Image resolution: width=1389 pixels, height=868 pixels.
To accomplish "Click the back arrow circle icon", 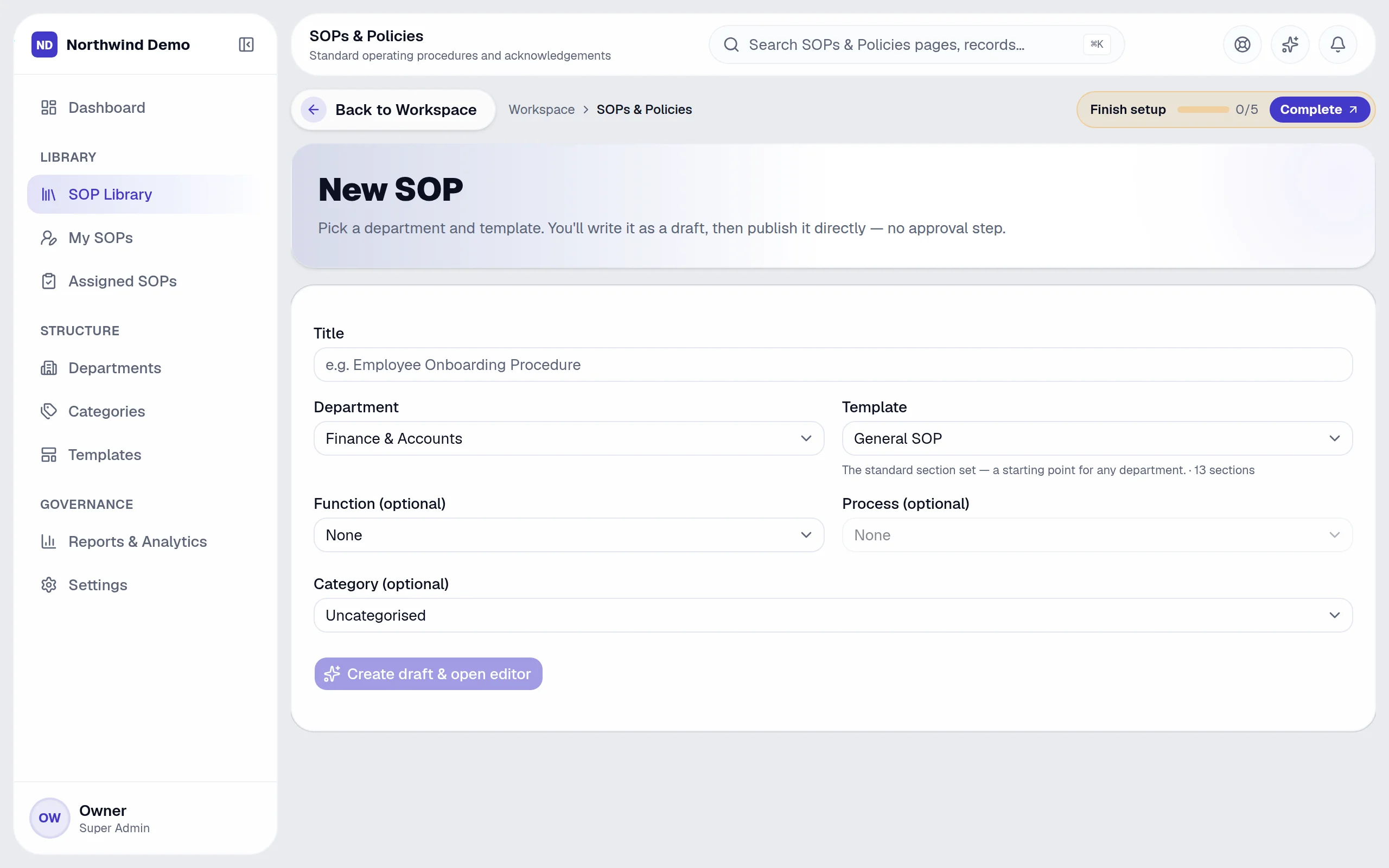I will (x=314, y=110).
